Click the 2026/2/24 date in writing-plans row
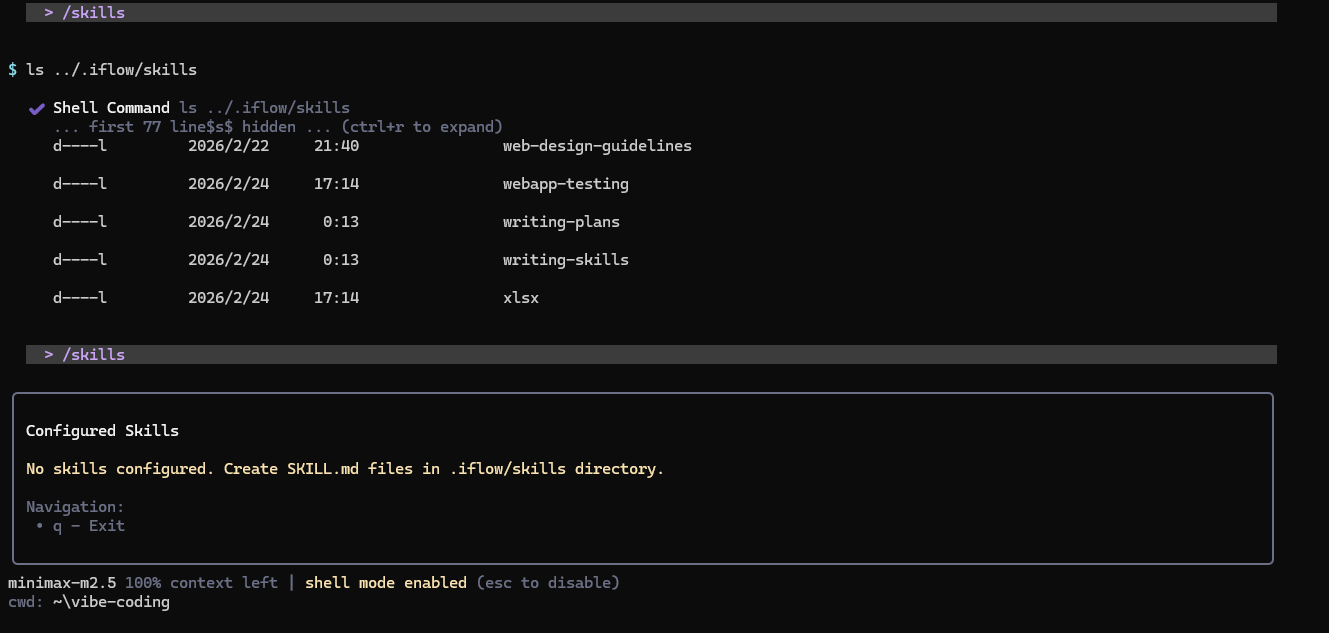This screenshot has height=633, width=1329. [x=228, y=222]
